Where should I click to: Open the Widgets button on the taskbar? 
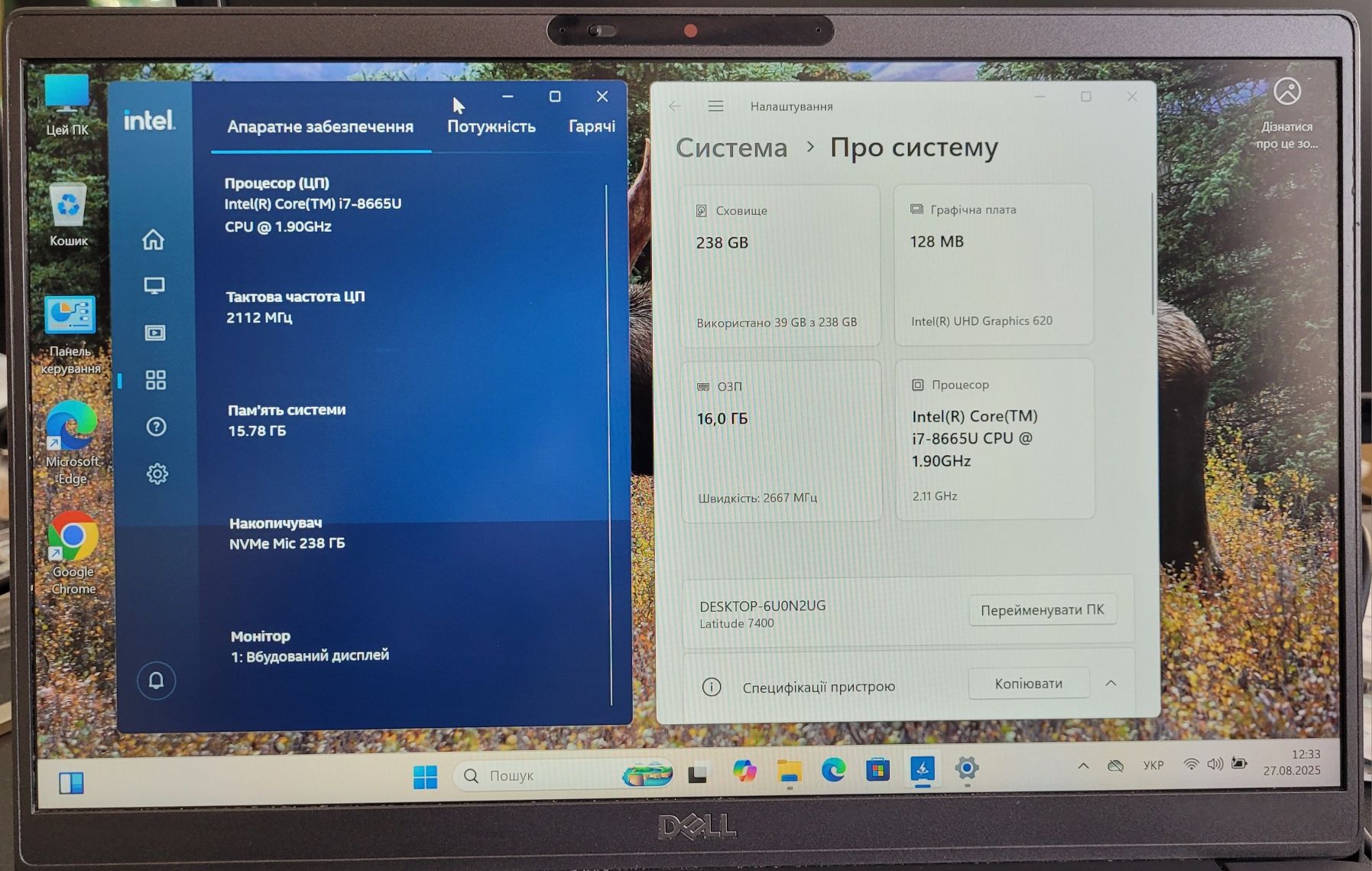click(x=71, y=782)
